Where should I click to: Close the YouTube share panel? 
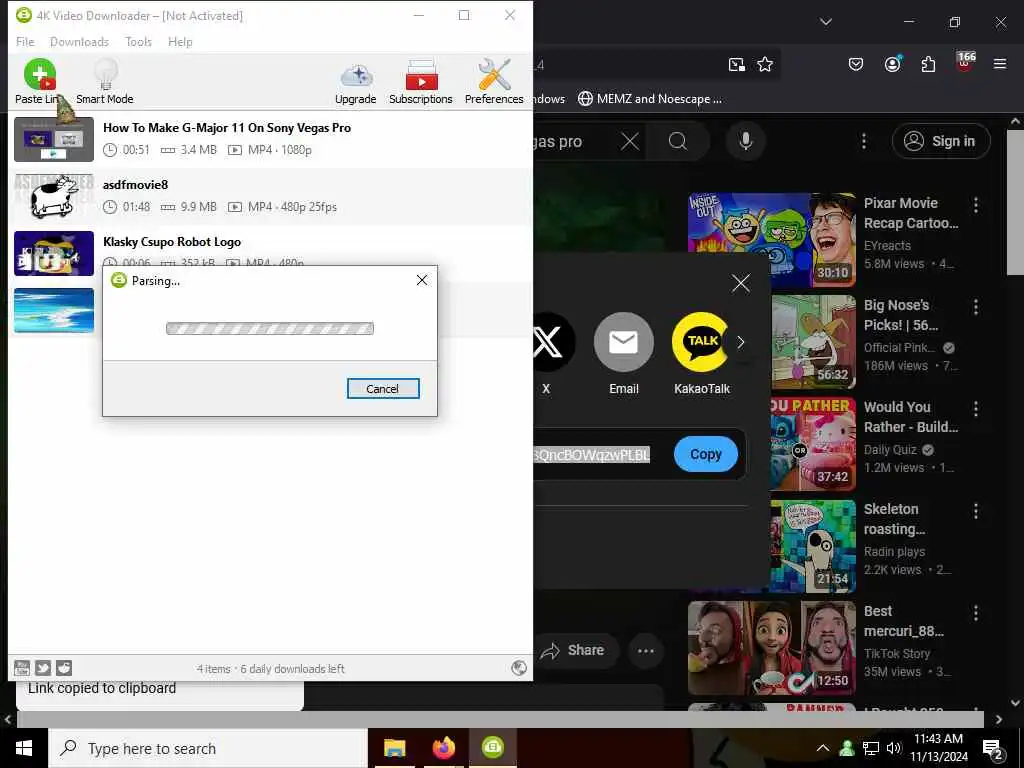click(741, 283)
